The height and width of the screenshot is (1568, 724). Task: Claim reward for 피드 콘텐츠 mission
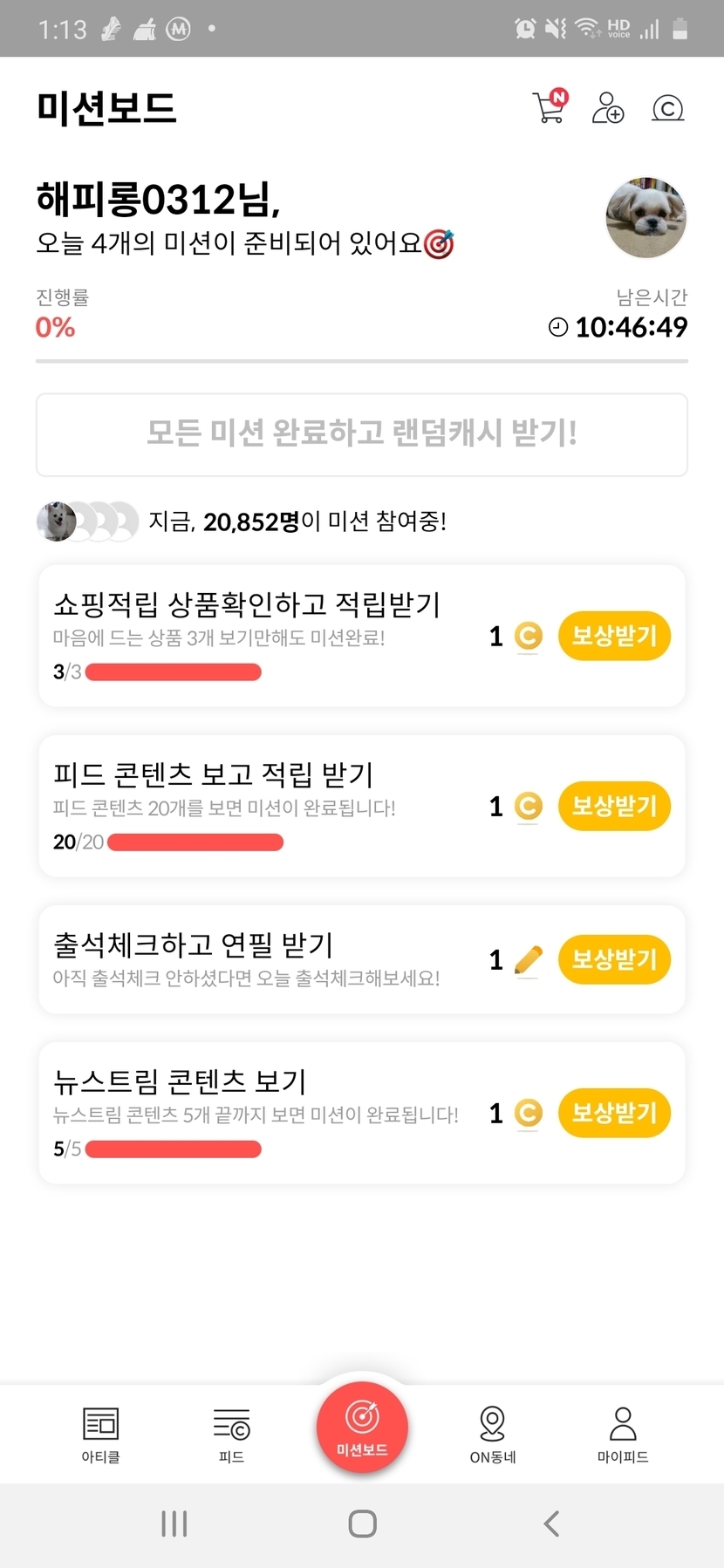coord(614,806)
